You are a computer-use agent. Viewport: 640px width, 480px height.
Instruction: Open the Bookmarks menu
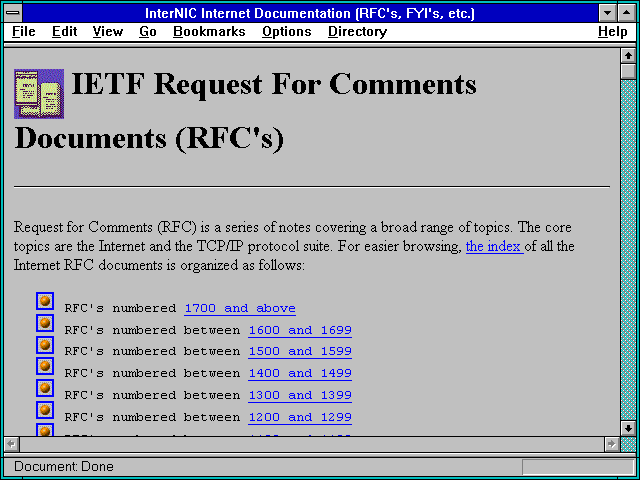(209, 32)
